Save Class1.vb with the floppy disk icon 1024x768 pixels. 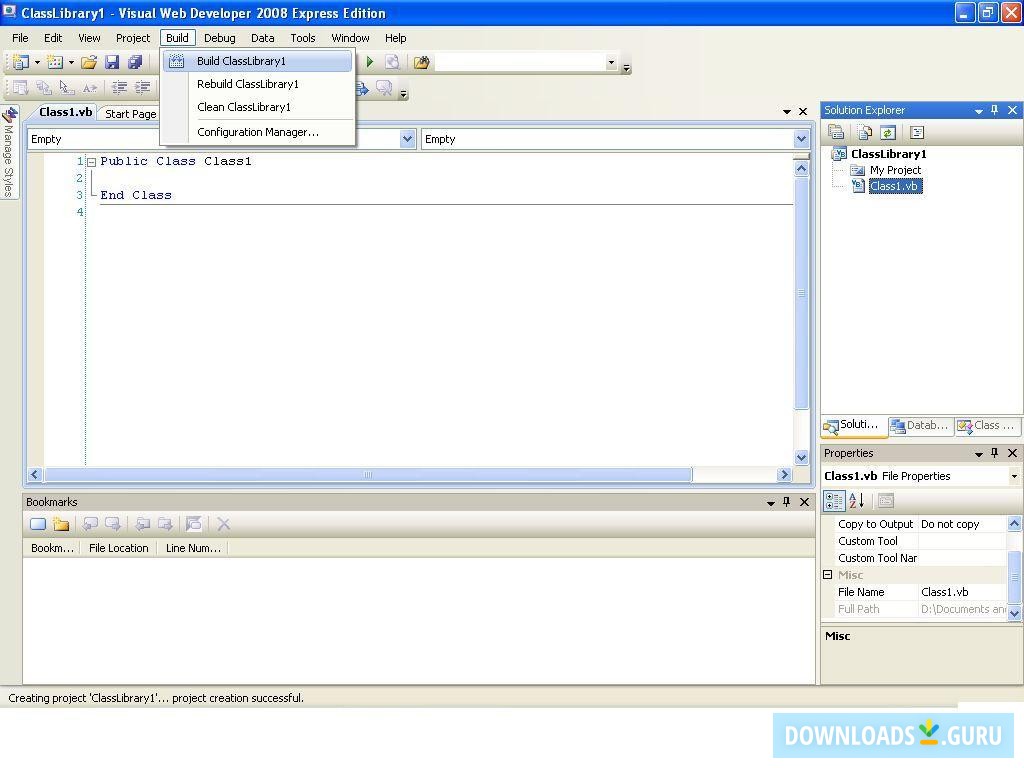coord(112,62)
